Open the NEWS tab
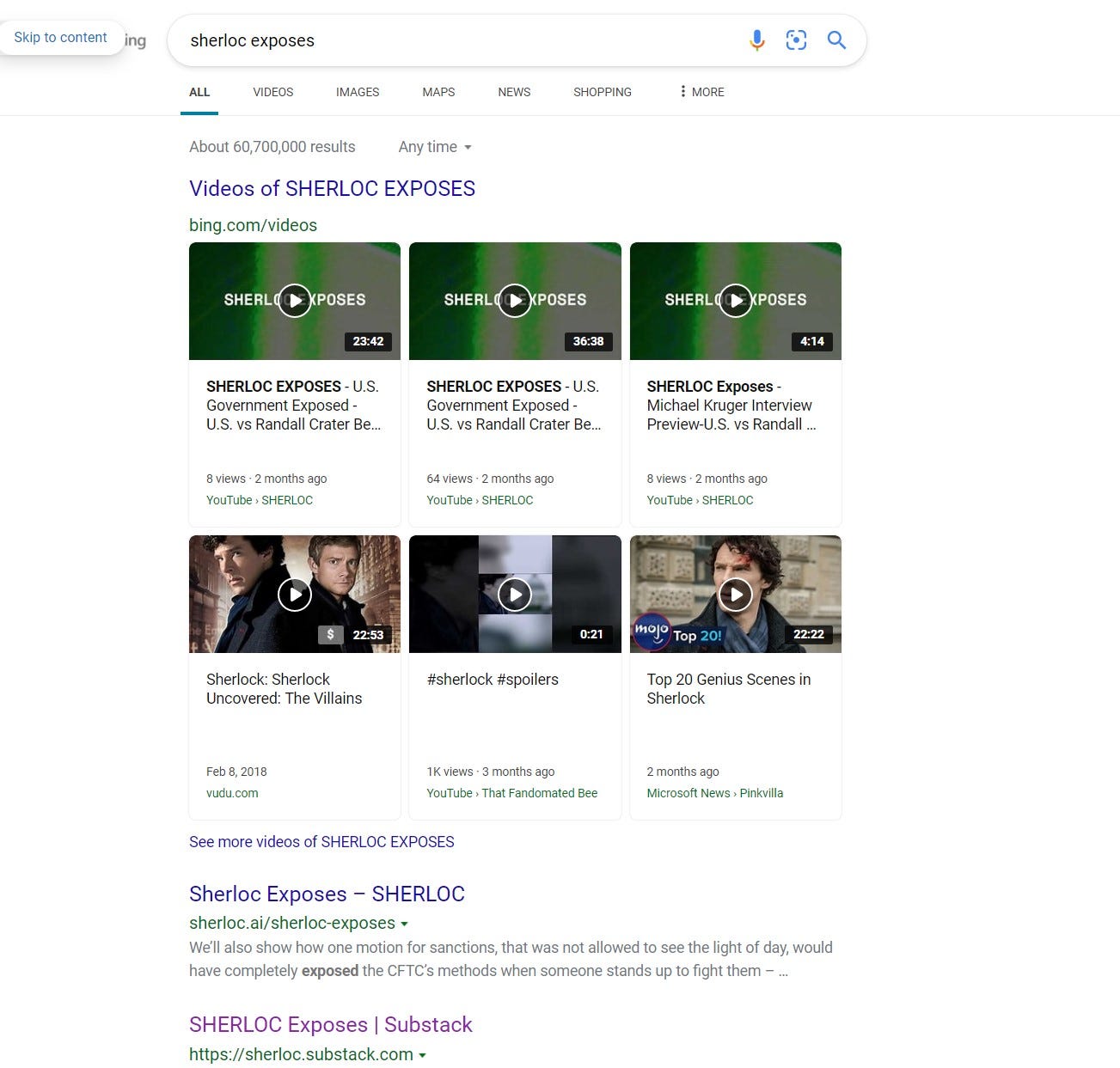 tap(514, 92)
